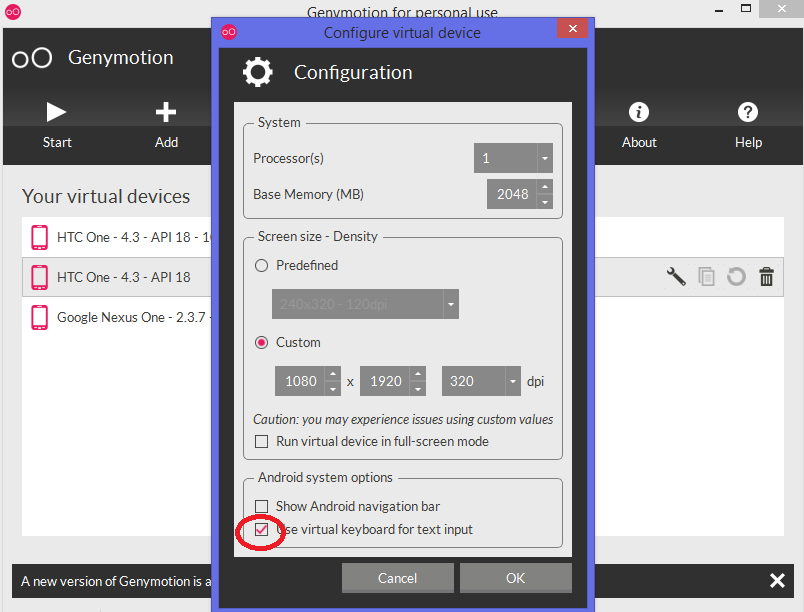Viewport: 804px width, 612px height.
Task: Click the phone icon of highlighted HTC One row
Action: (39, 277)
